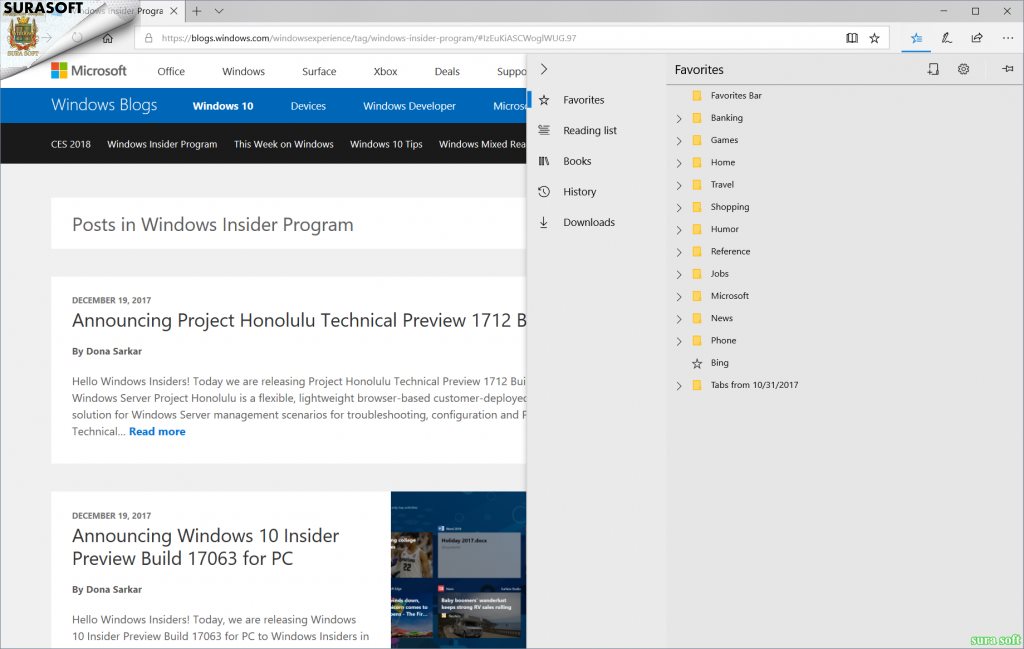This screenshot has width=1024, height=649.
Task: Switch to History in hub
Action: [x=579, y=191]
